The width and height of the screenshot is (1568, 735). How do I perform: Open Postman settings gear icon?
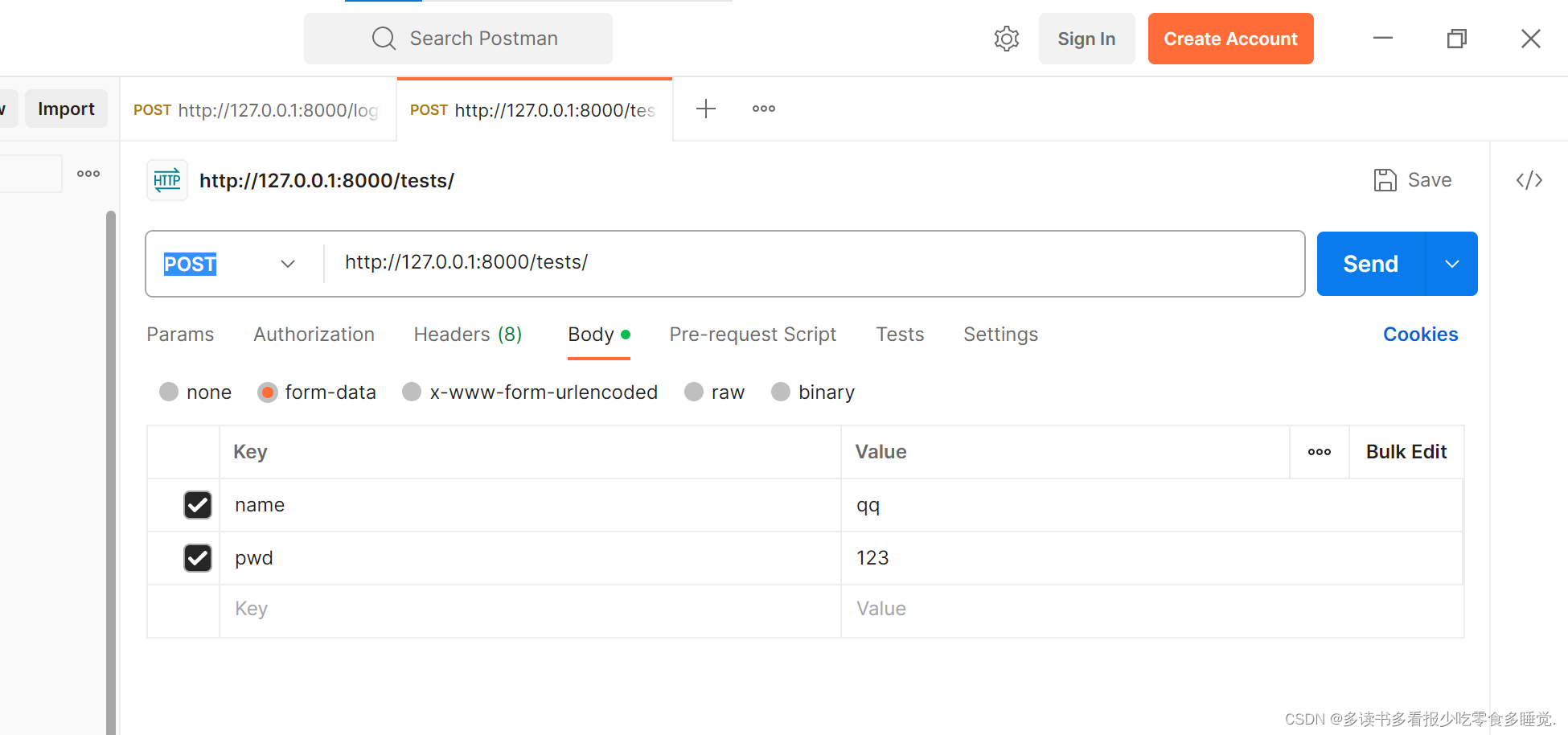coord(1006,39)
